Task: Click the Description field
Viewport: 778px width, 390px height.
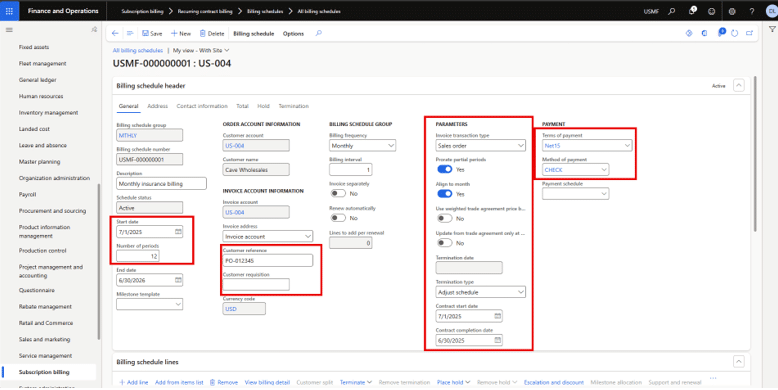Action: 161,184
